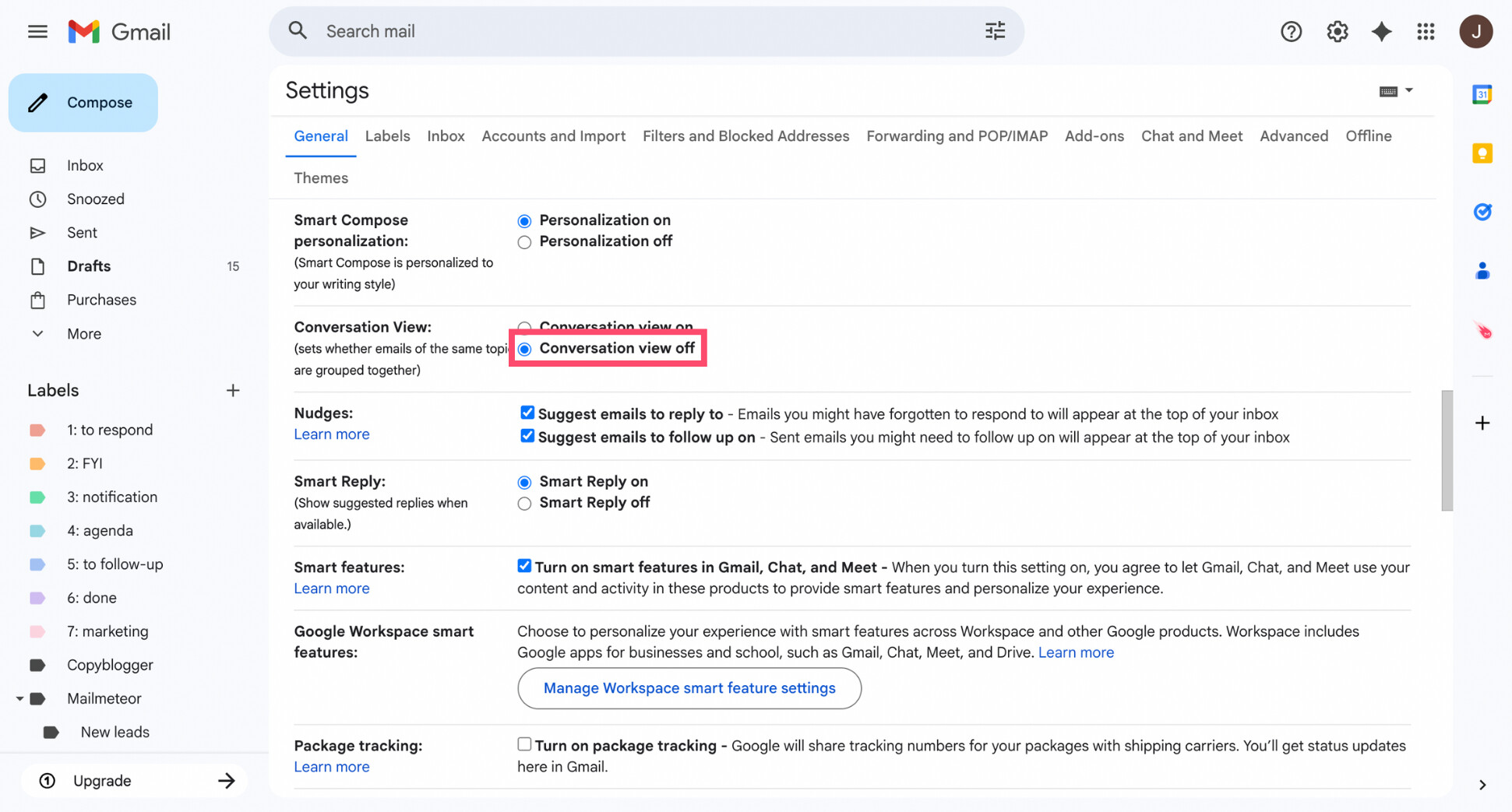
Task: Click the orange color dot of label 2: FYI
Action: click(x=37, y=463)
